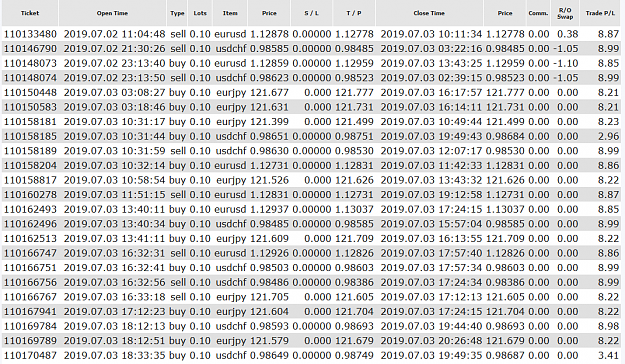Select ticket number 110148074

pyautogui.click(x=30, y=78)
